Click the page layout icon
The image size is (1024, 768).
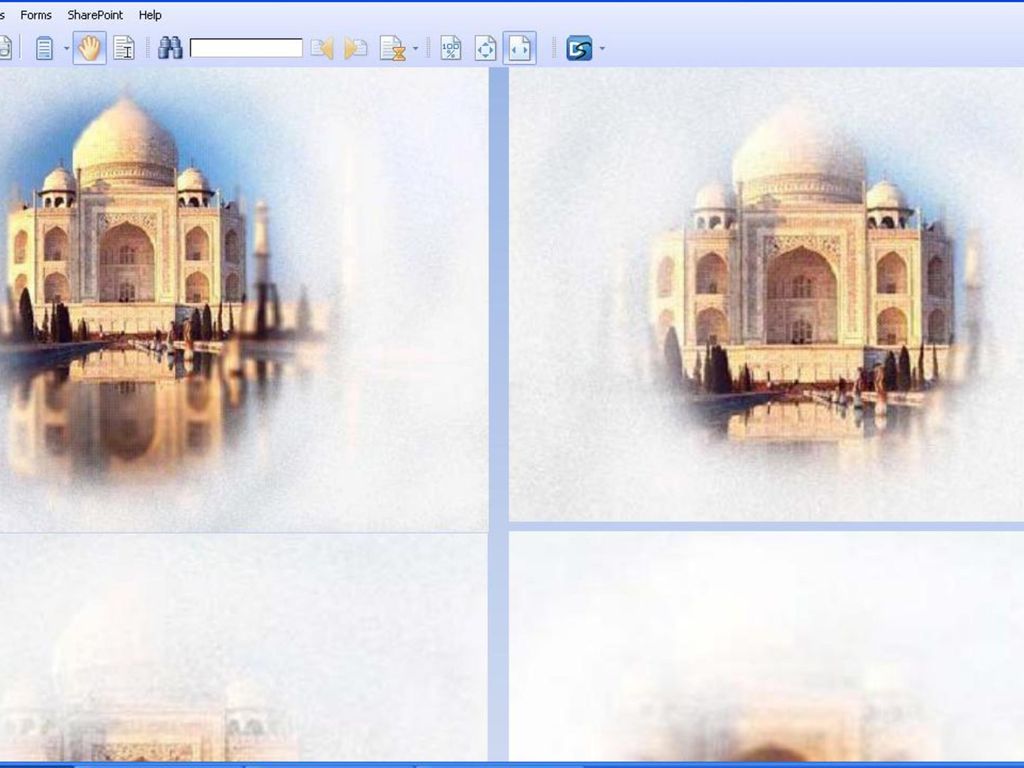click(44, 48)
